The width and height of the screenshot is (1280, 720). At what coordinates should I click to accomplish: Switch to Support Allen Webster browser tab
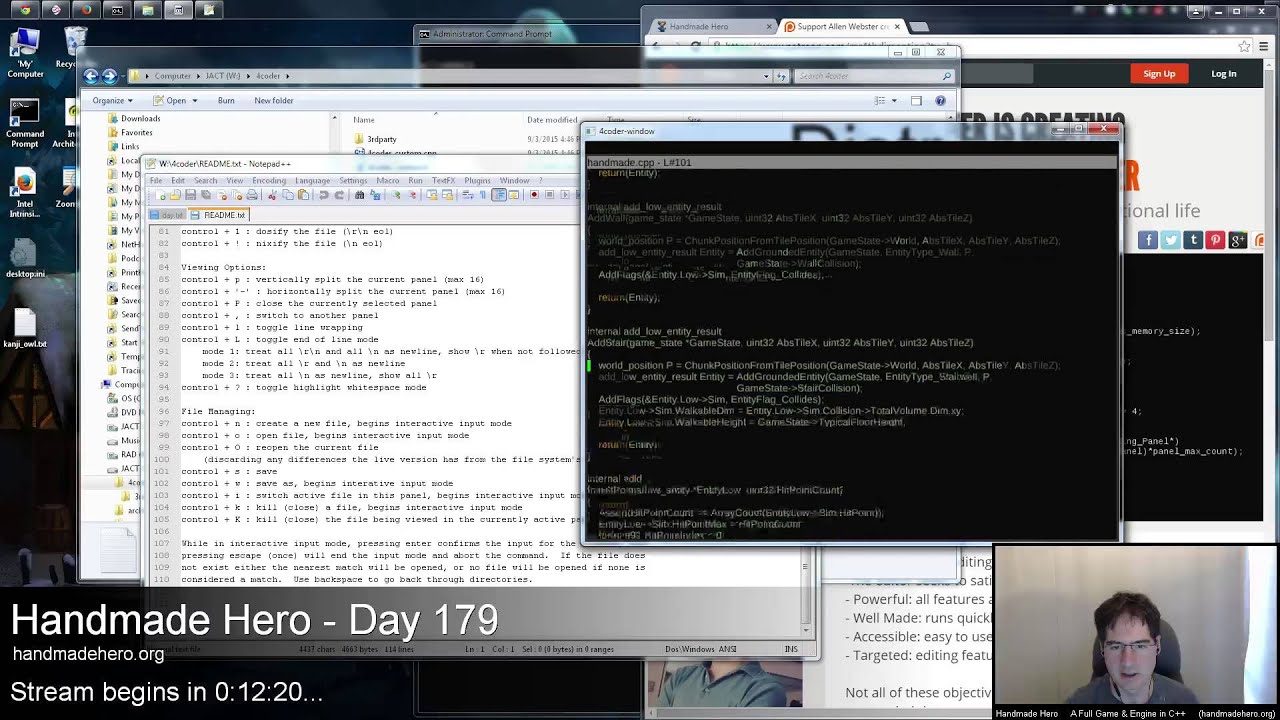tap(841, 26)
